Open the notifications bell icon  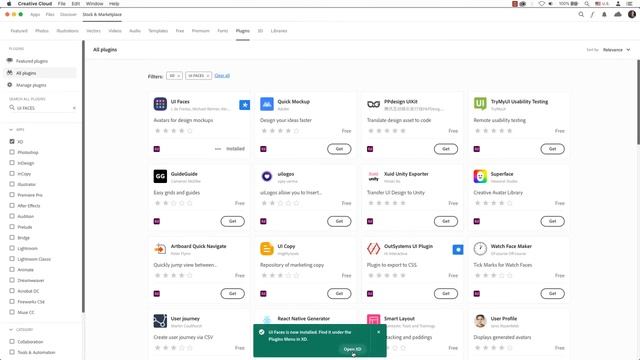point(604,15)
